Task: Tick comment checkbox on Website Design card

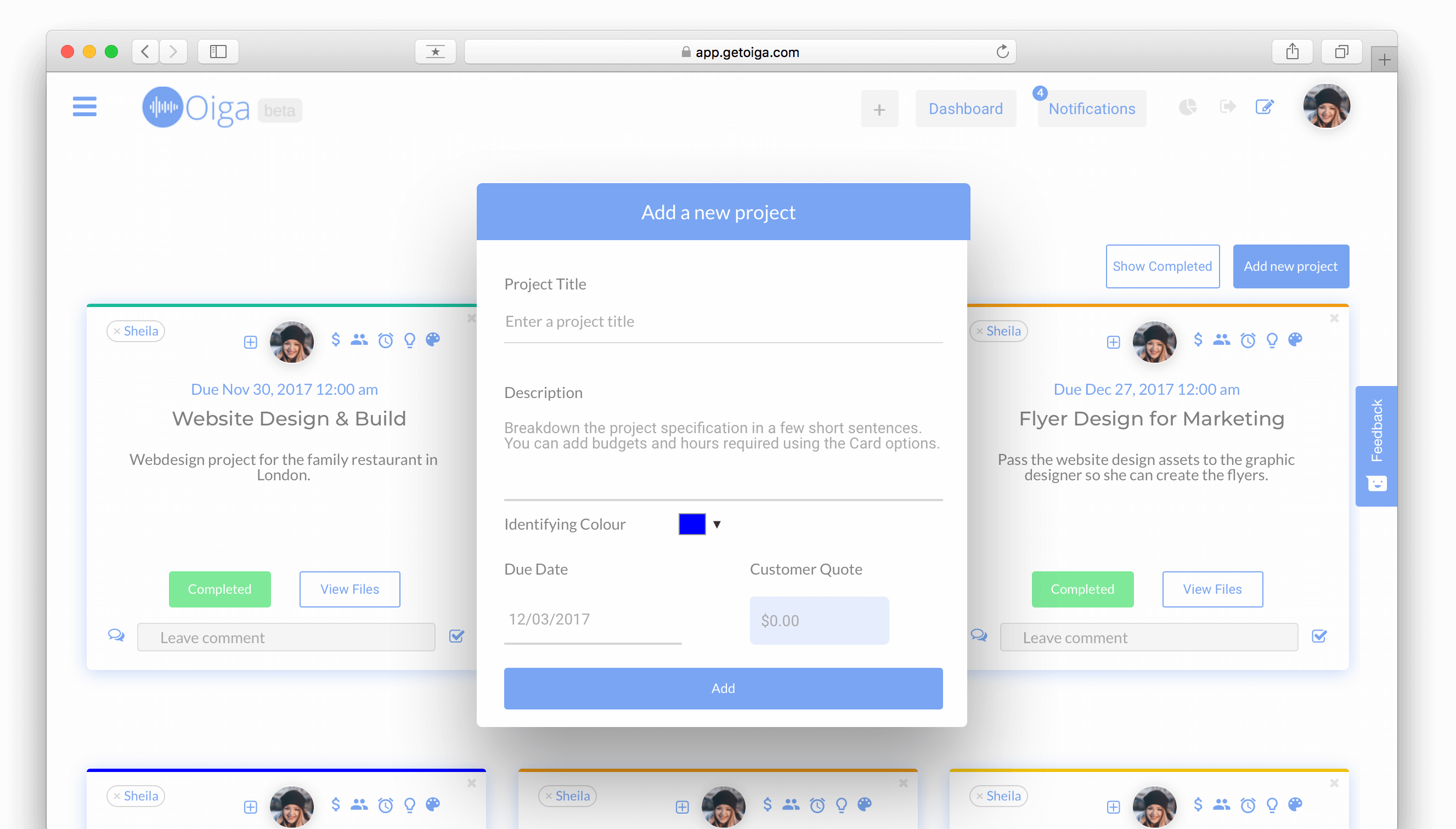Action: (x=457, y=636)
